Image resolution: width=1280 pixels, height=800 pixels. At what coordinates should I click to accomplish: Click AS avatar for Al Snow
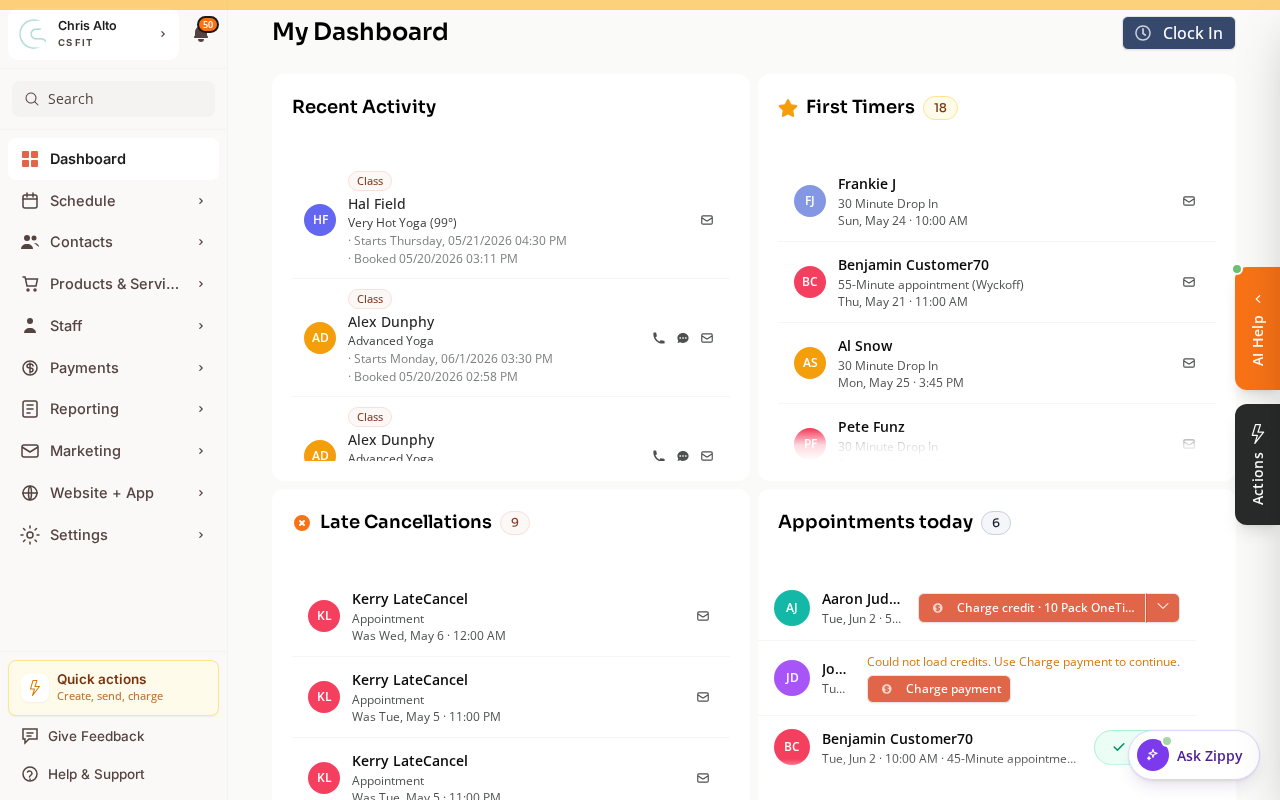point(810,363)
